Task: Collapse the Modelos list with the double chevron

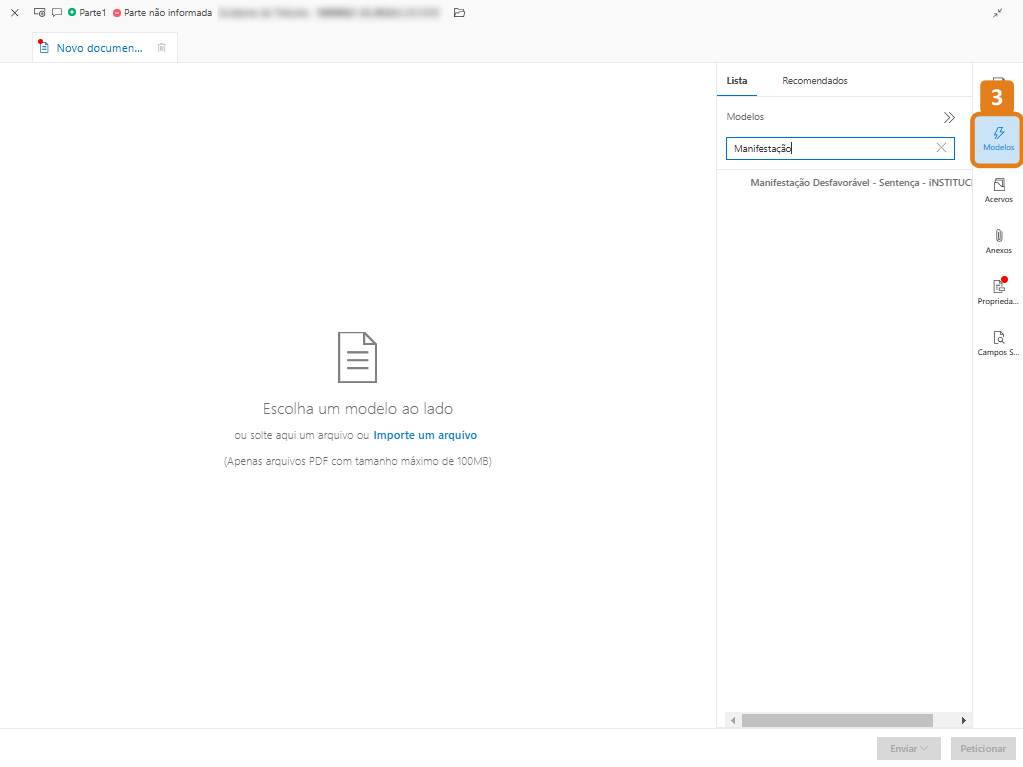Action: (x=948, y=116)
